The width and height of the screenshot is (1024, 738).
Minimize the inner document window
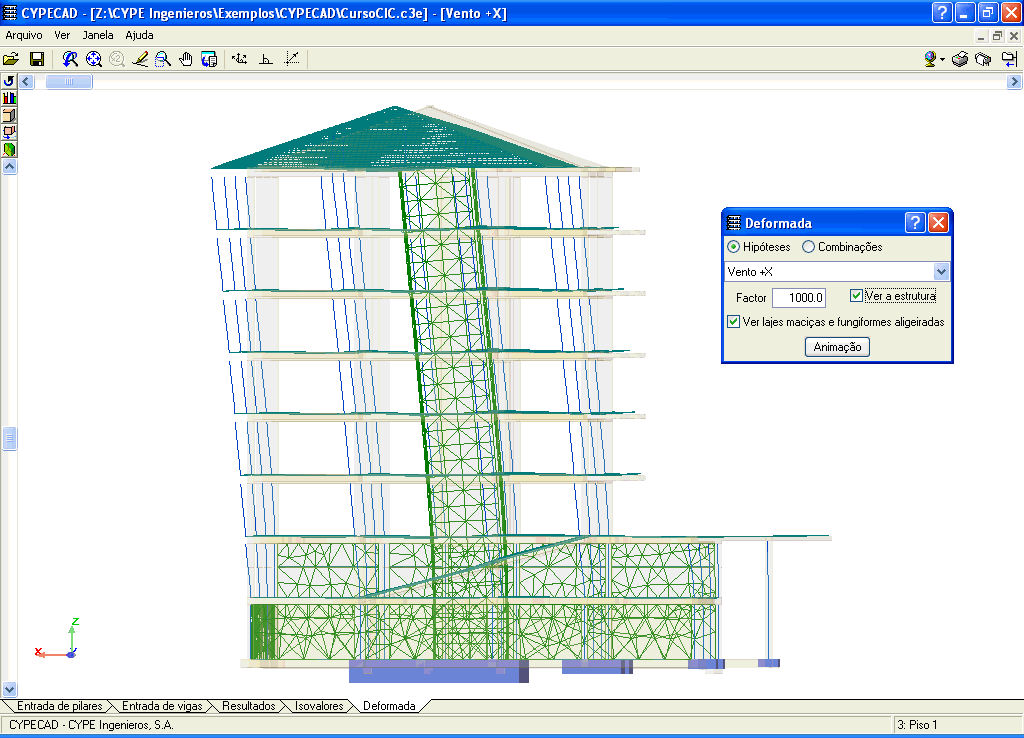[x=981, y=36]
